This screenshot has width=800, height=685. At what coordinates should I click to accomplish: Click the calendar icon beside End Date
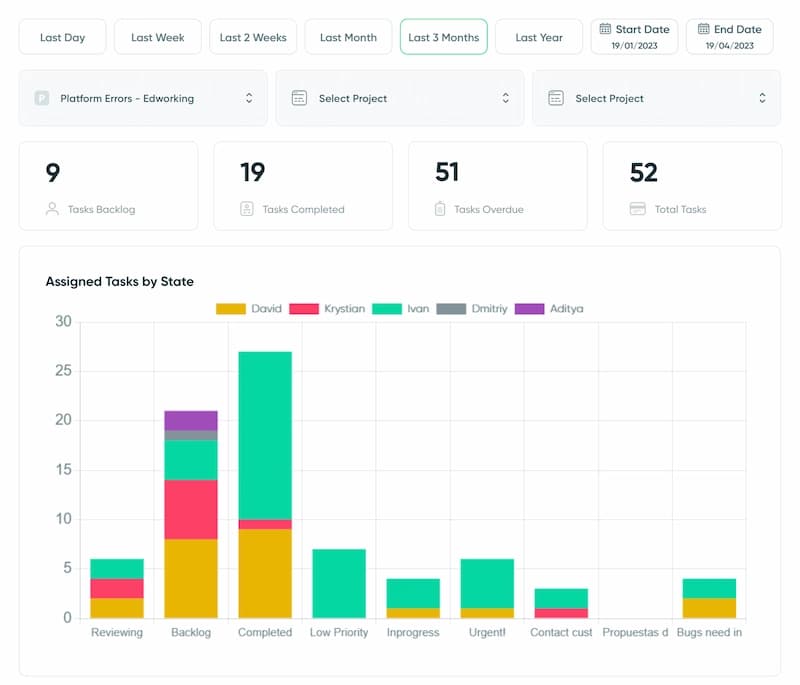click(x=703, y=30)
